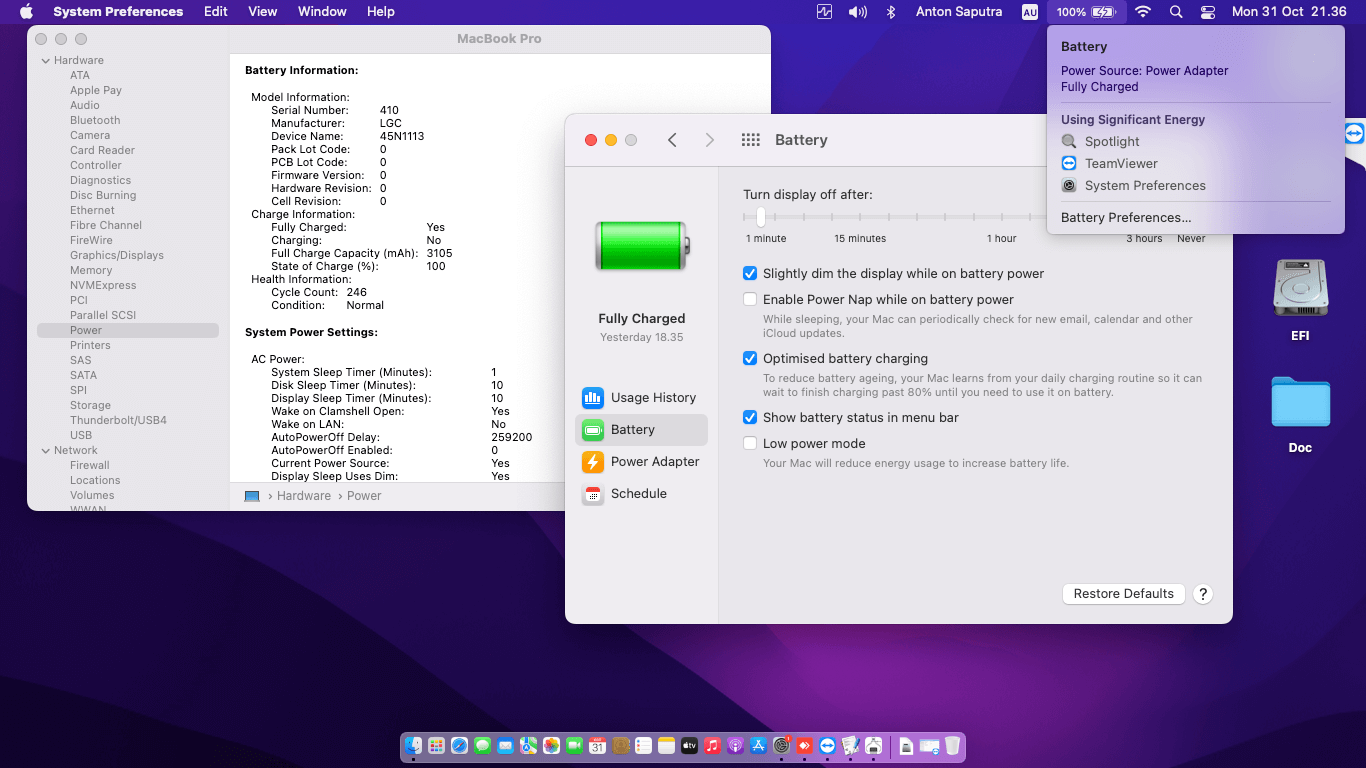Image resolution: width=1366 pixels, height=768 pixels.
Task: Open Spotlight search in menu bar
Action: click(x=1176, y=12)
